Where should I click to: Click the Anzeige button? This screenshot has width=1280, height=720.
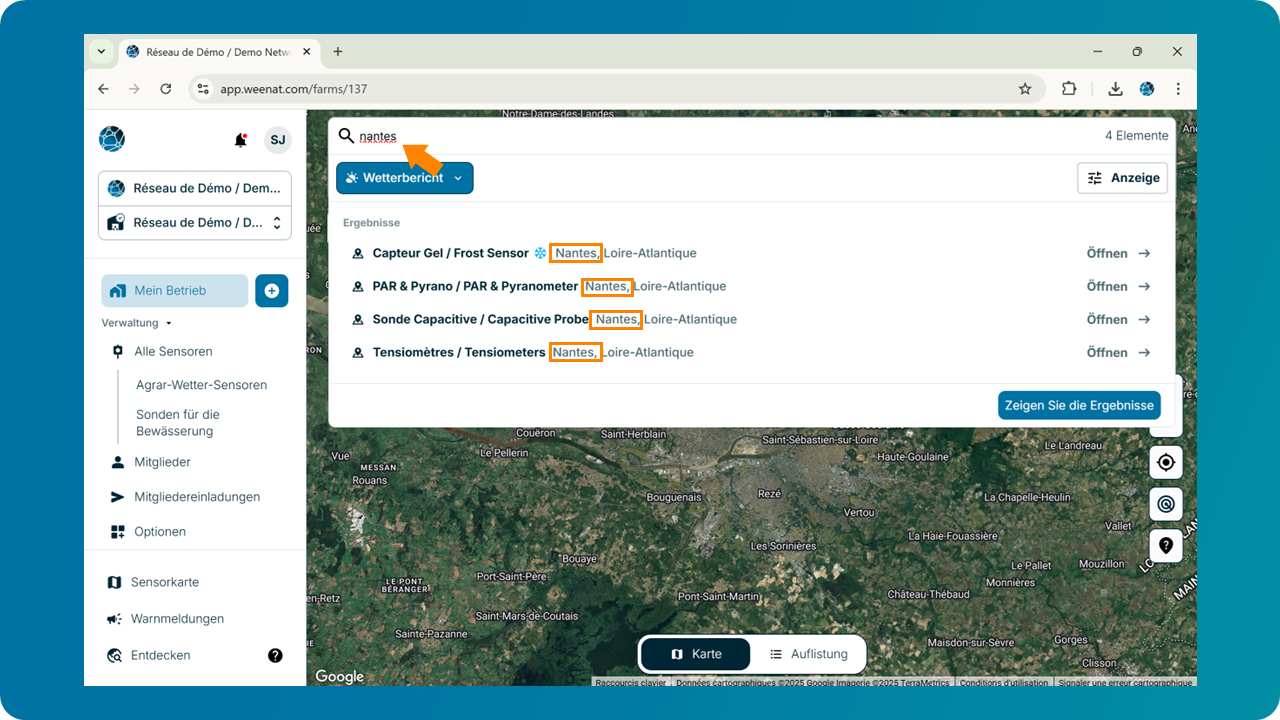(1122, 178)
